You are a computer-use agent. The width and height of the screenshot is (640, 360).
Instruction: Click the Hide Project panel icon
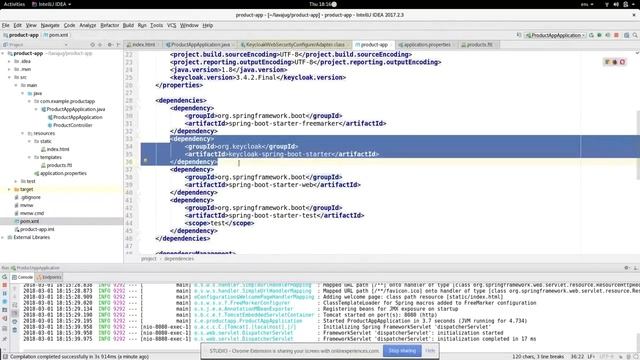[118, 44]
